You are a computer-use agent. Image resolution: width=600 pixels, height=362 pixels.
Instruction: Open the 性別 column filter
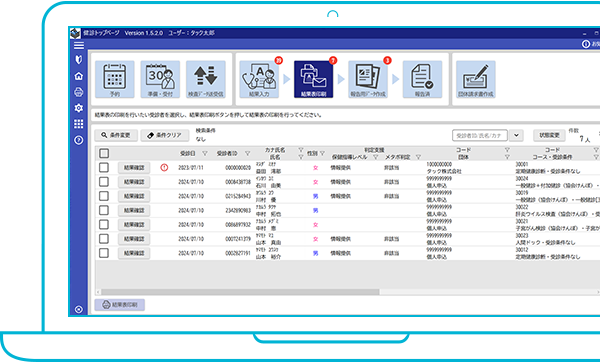pos(323,153)
